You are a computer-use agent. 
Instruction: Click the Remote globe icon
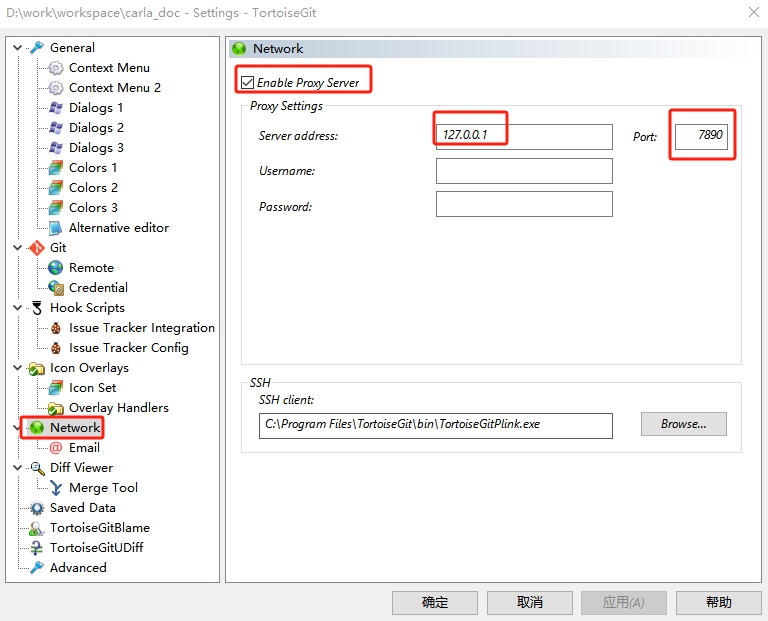[56, 268]
